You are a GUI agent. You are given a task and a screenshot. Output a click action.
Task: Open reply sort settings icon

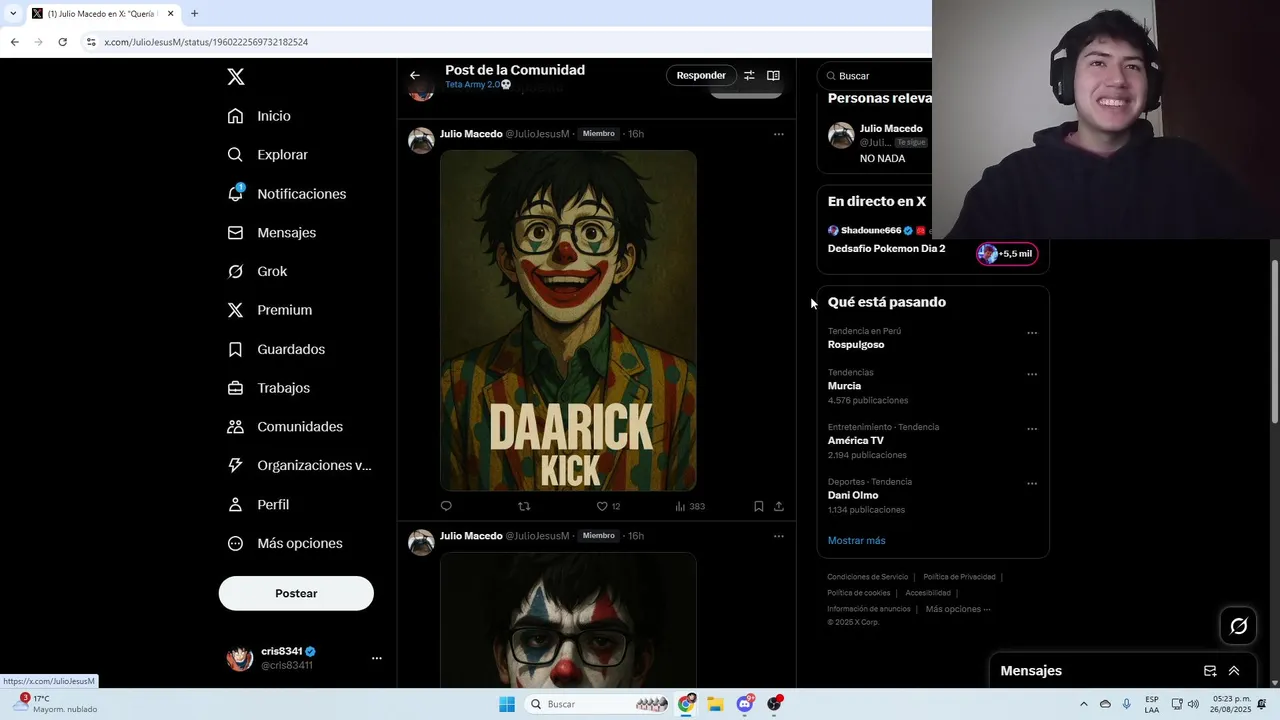click(x=749, y=75)
